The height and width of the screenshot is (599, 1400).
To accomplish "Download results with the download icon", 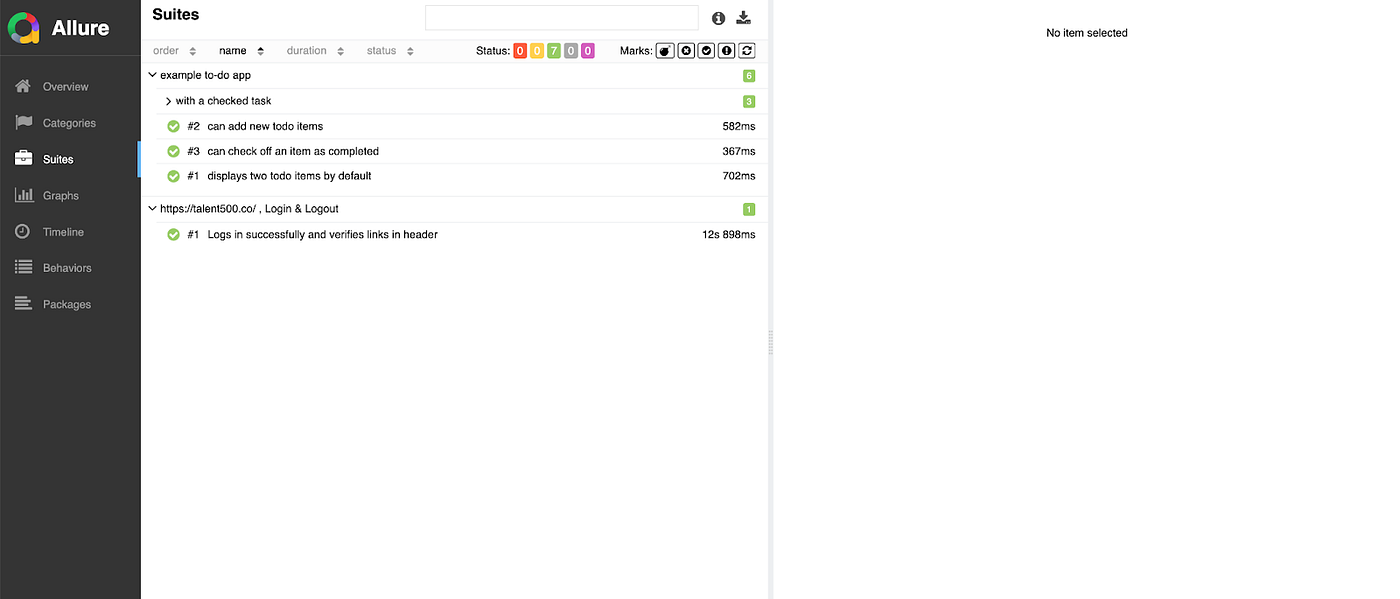I will pos(743,18).
